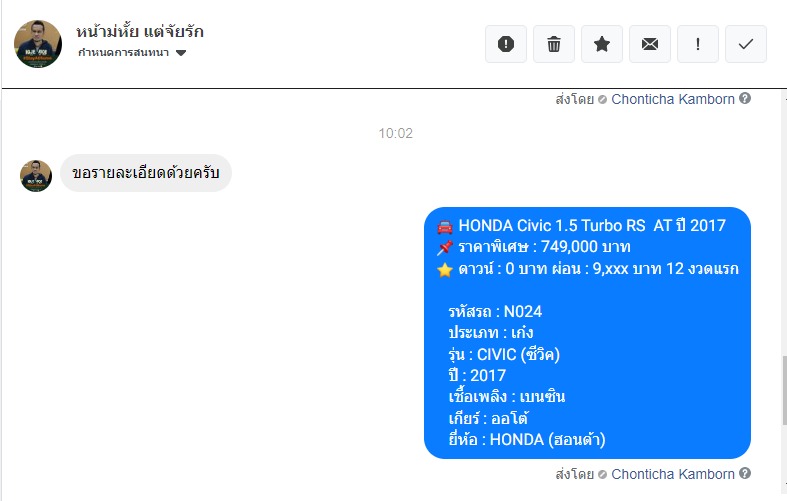Click the ราคาพิเศษ : 749,000 บาท line
This screenshot has width=787, height=501.
pyautogui.click(x=534, y=247)
